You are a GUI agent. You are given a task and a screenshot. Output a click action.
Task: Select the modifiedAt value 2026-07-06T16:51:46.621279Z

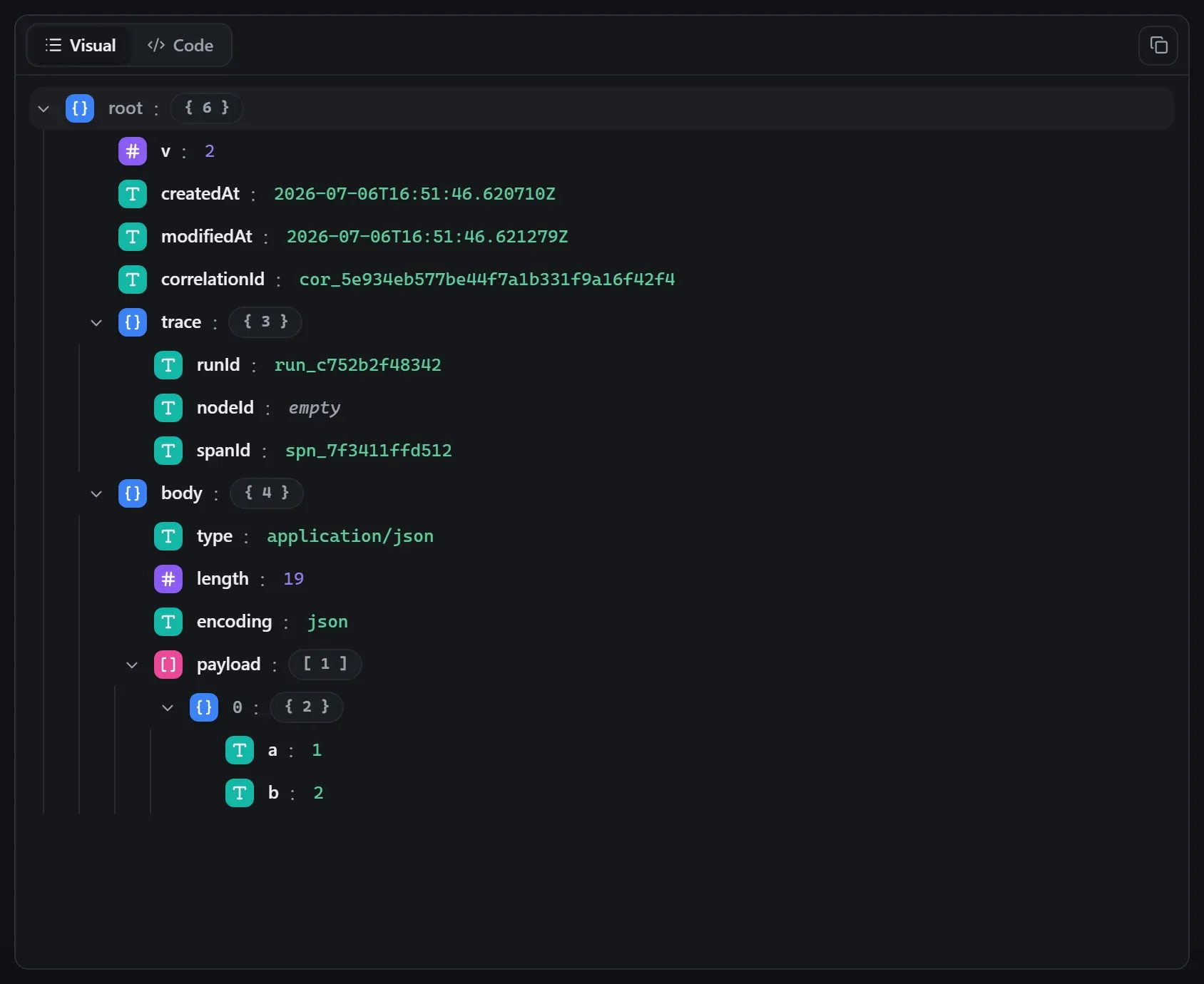427,237
